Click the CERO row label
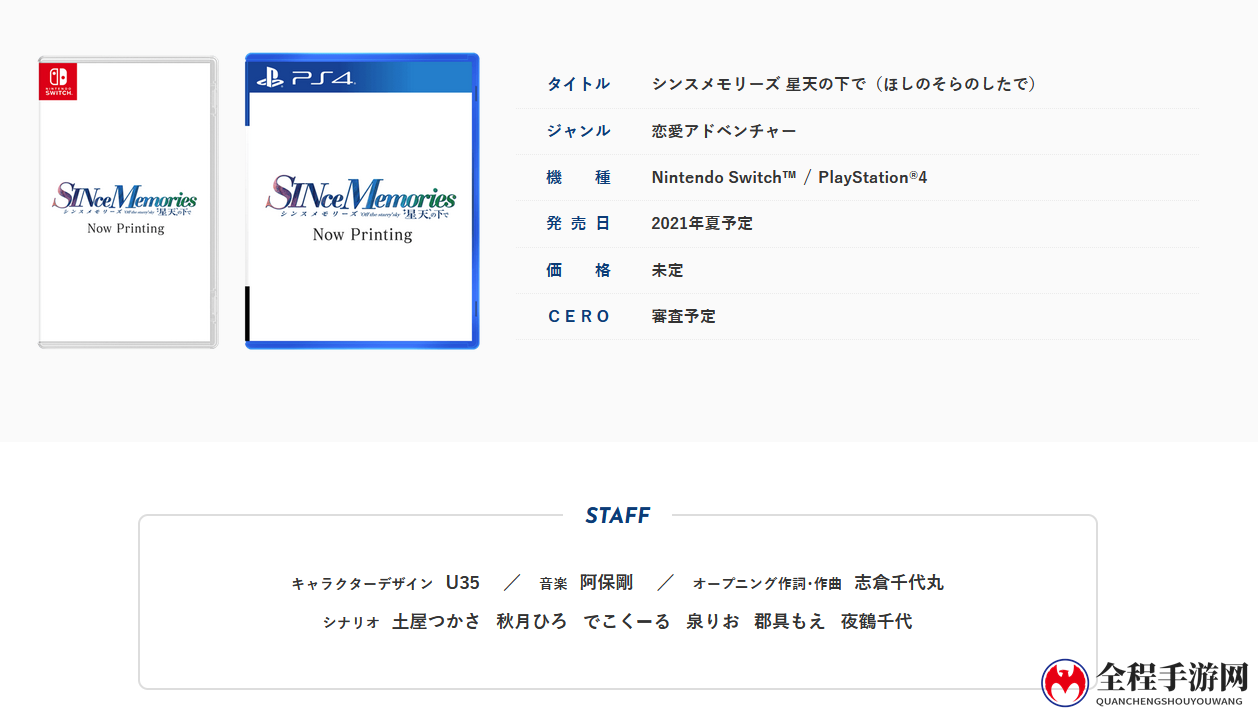The height and width of the screenshot is (712, 1258). tap(578, 316)
